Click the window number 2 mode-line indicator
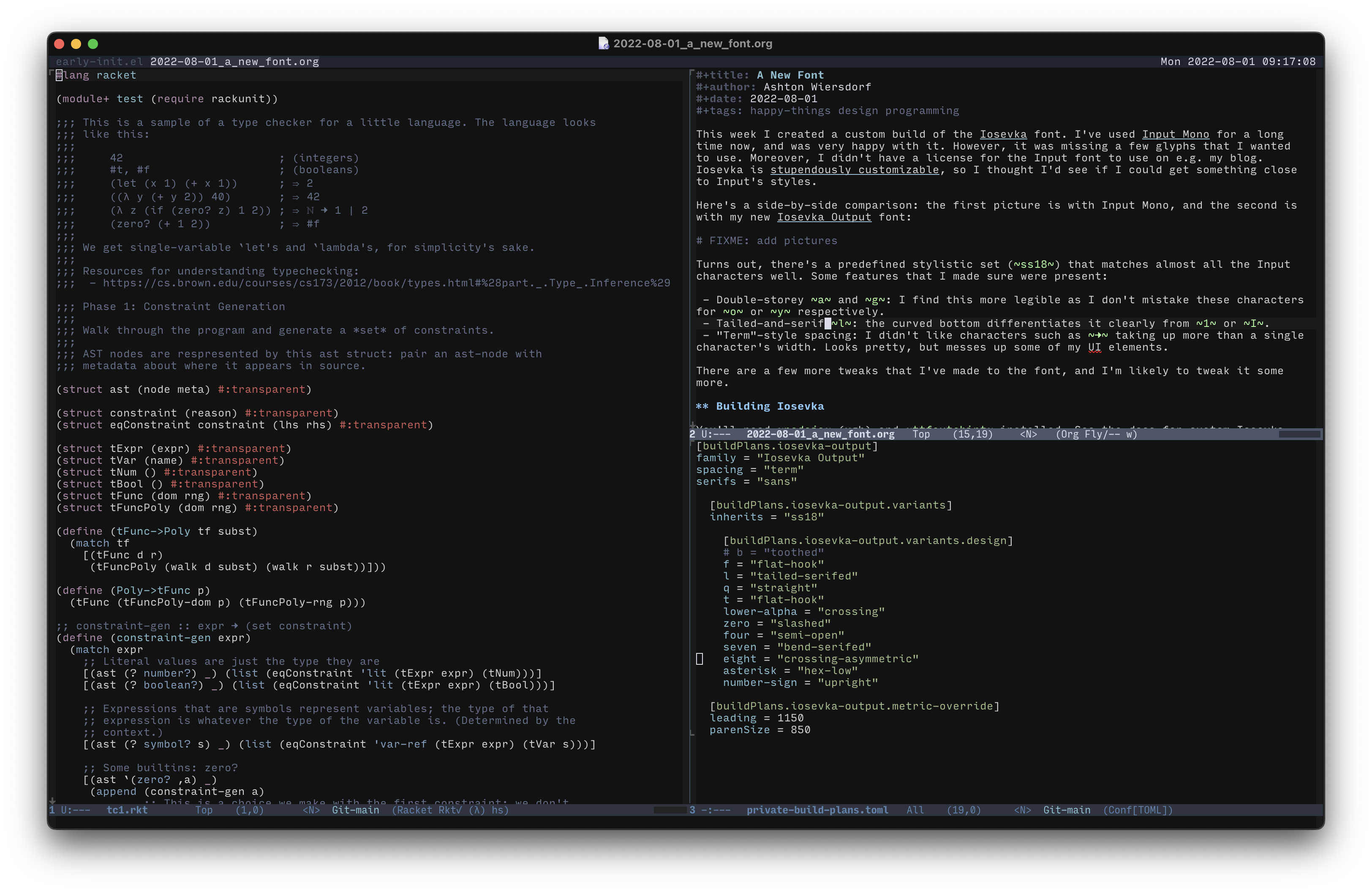 coord(692,435)
